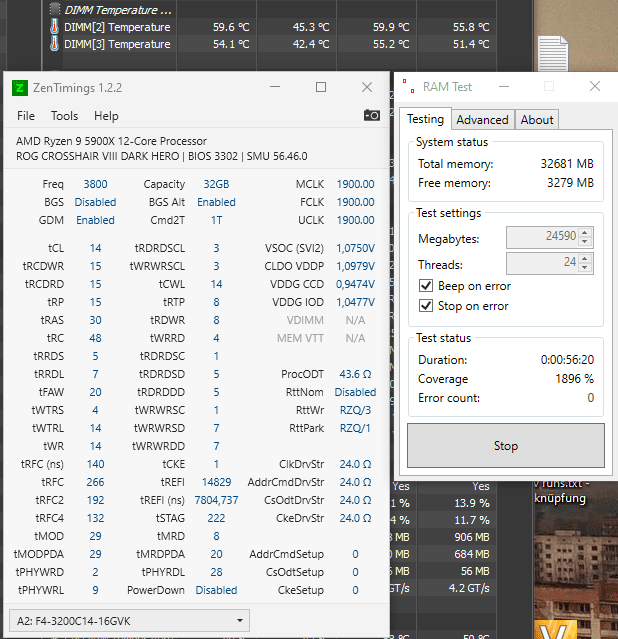The height and width of the screenshot is (639, 618).
Task: Click the tSTAG value 222
Action: point(216,518)
